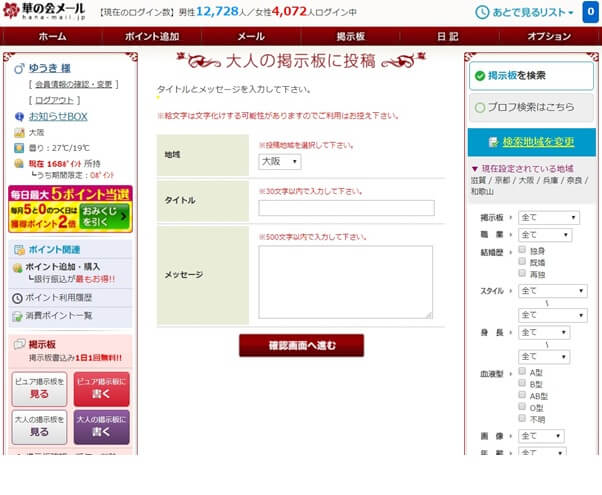Open the blue notification counter badge
The image size is (602, 495).
click(x=590, y=12)
